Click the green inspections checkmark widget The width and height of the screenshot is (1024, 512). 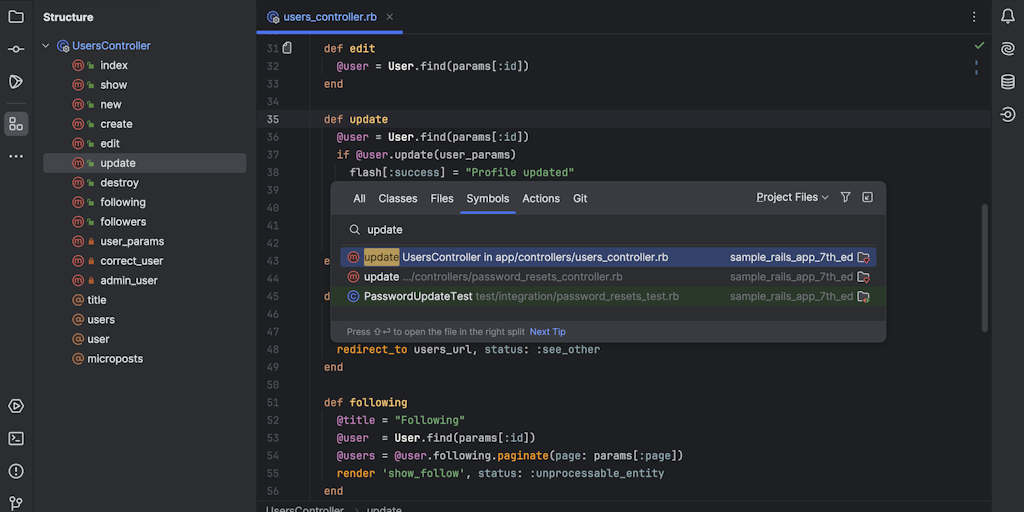(x=979, y=46)
